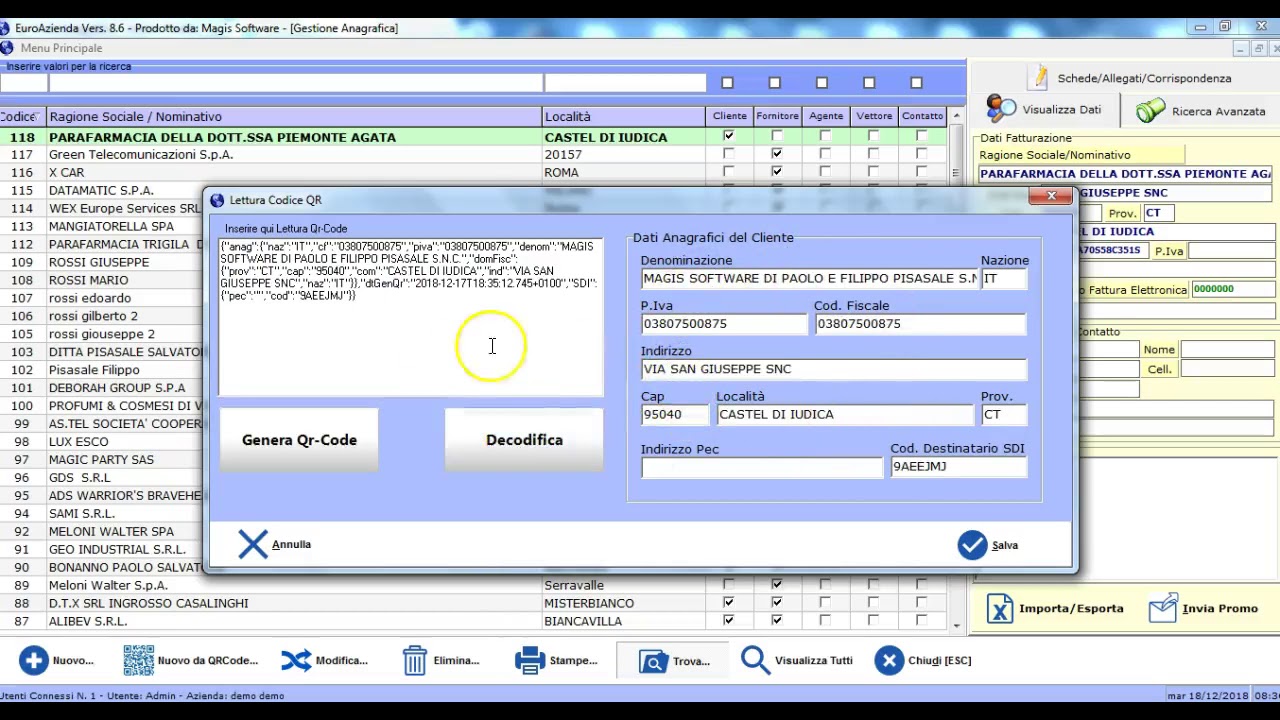Viewport: 1280px width, 720px height.
Task: Open Nuovo da QRCode icon
Action: point(138,660)
